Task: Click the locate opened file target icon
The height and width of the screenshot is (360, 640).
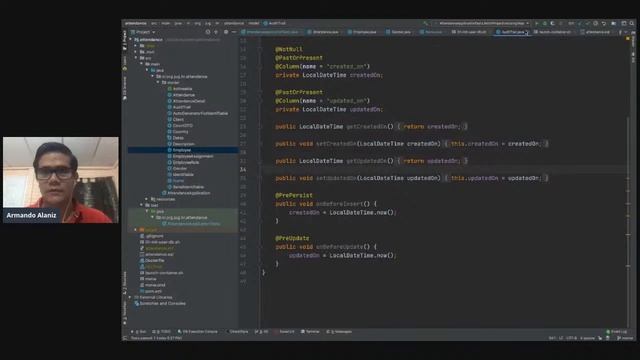Action: coord(207,32)
